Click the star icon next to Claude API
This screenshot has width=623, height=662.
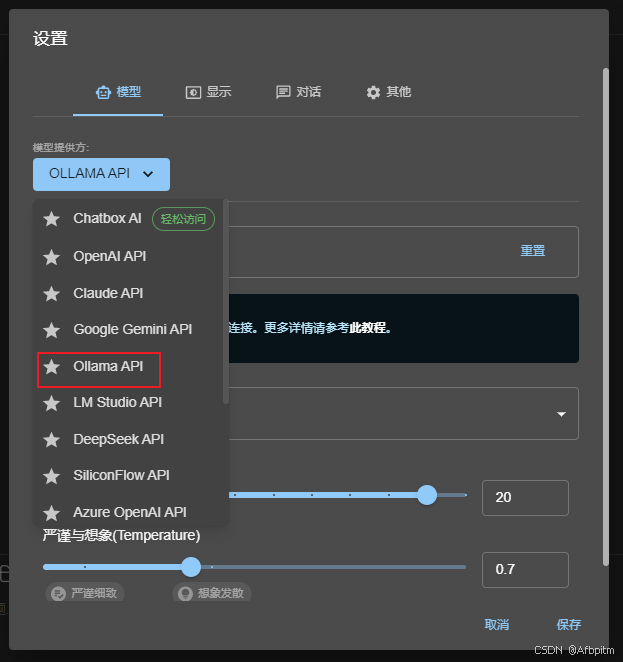pos(51,294)
